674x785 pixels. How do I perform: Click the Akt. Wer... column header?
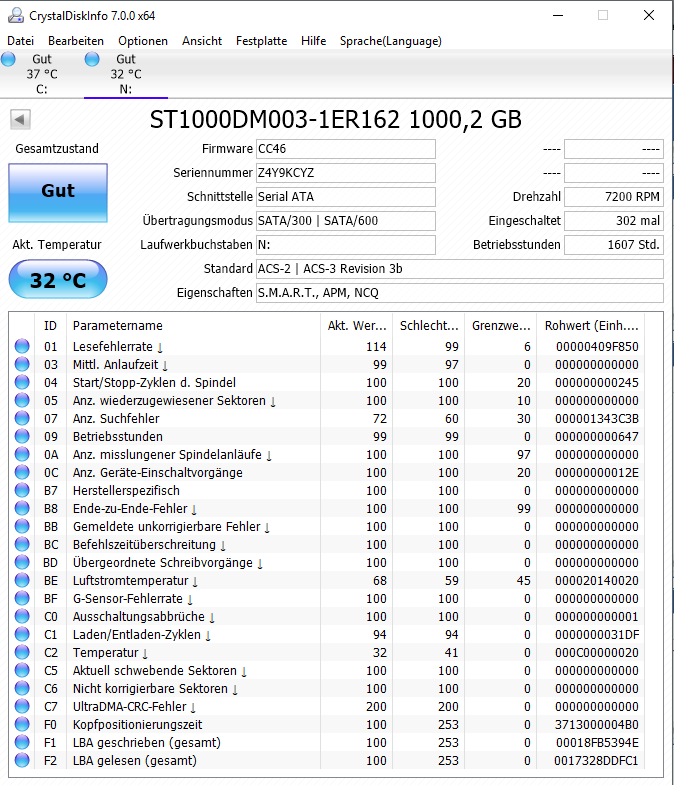click(x=357, y=326)
